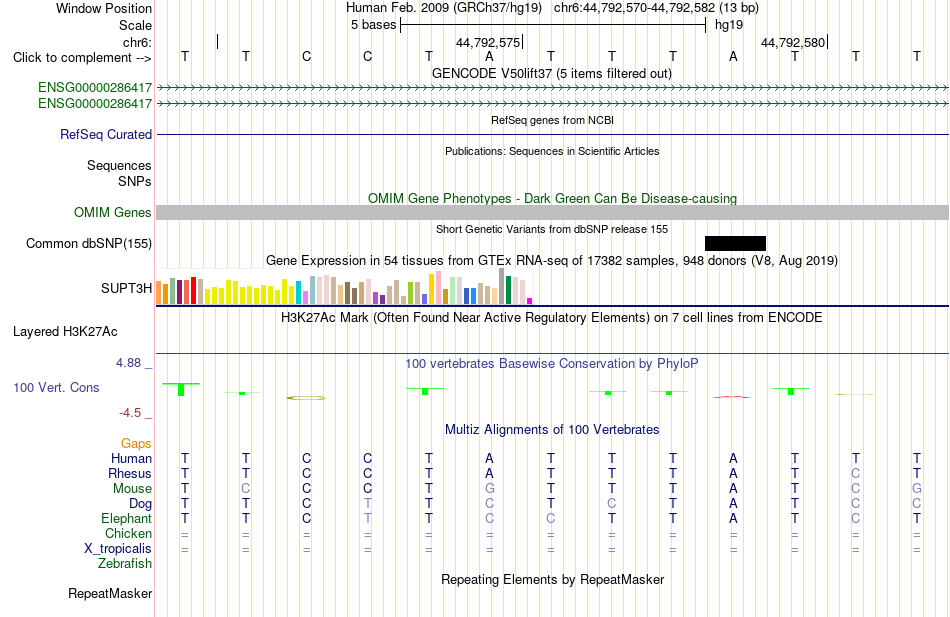The height and width of the screenshot is (617, 950).
Task: Open Publications: Sequences in Scientific Articles title
Action: (552, 151)
